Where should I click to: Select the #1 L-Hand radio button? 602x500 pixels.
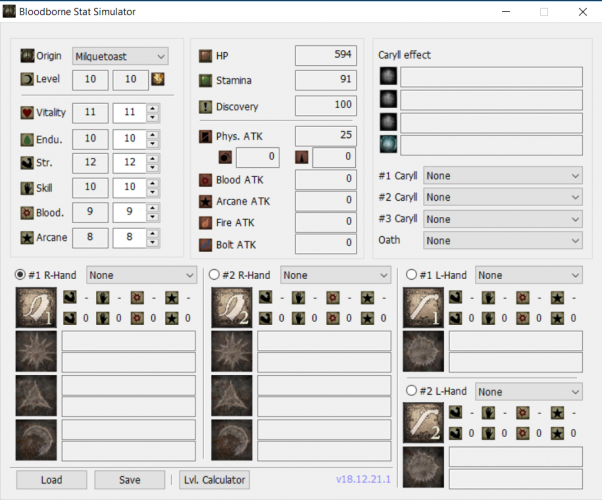(x=411, y=275)
